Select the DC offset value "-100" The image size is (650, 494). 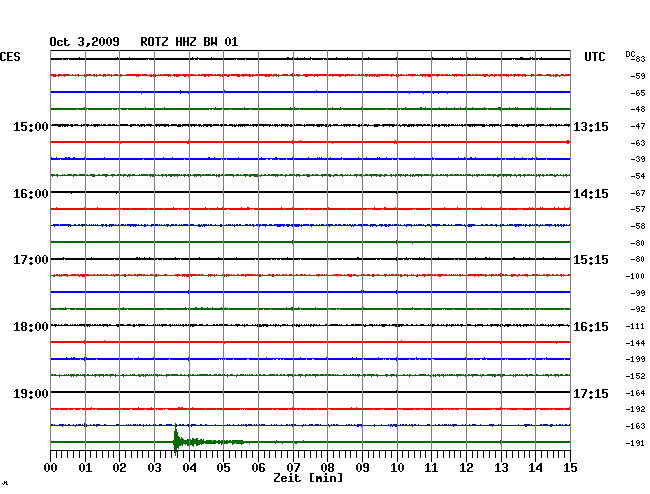point(635,276)
